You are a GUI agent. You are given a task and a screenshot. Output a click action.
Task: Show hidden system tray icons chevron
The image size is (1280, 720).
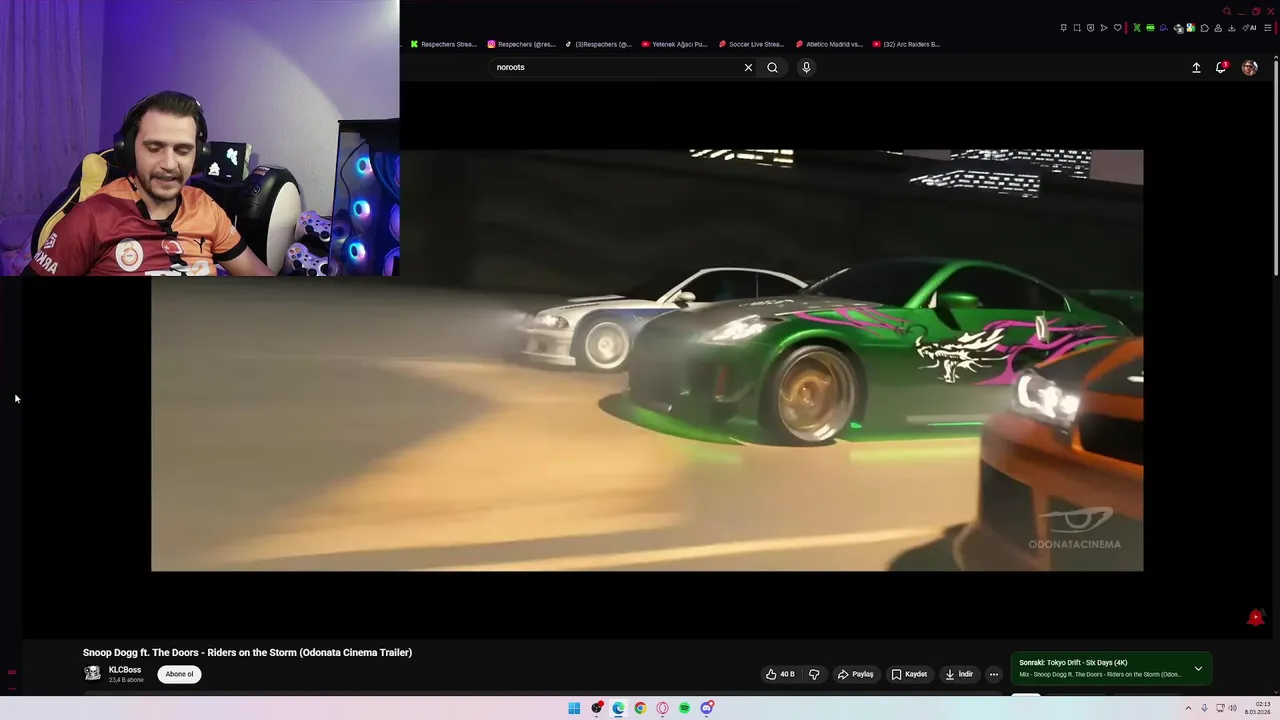1188,708
